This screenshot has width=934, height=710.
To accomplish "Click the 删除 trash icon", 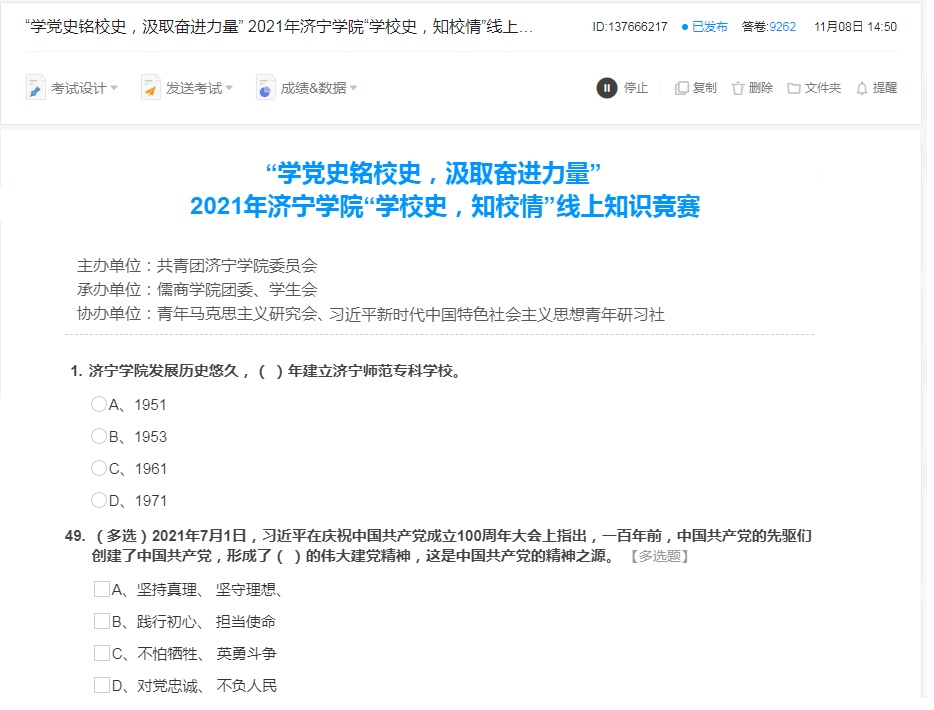I will click(x=738, y=88).
